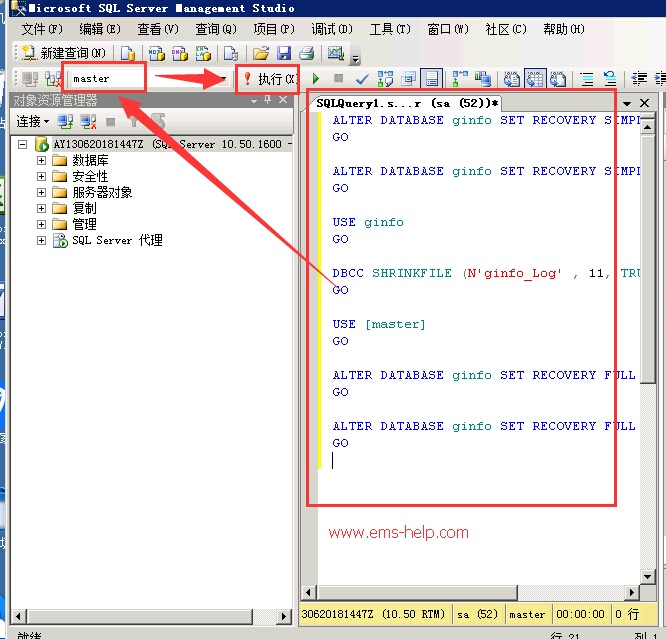Open Object Explorer window position dropdown
The height and width of the screenshot is (639, 666).
click(x=254, y=101)
